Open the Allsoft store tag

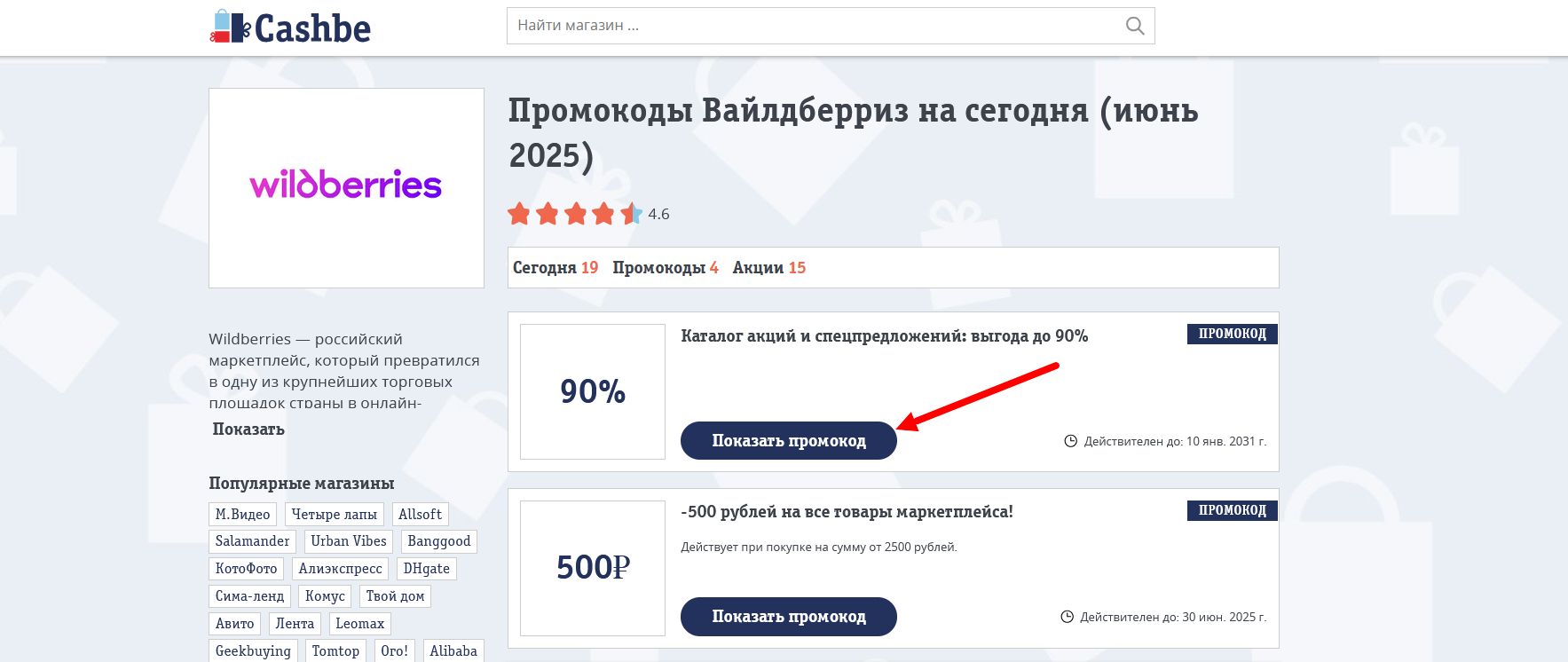(420, 515)
